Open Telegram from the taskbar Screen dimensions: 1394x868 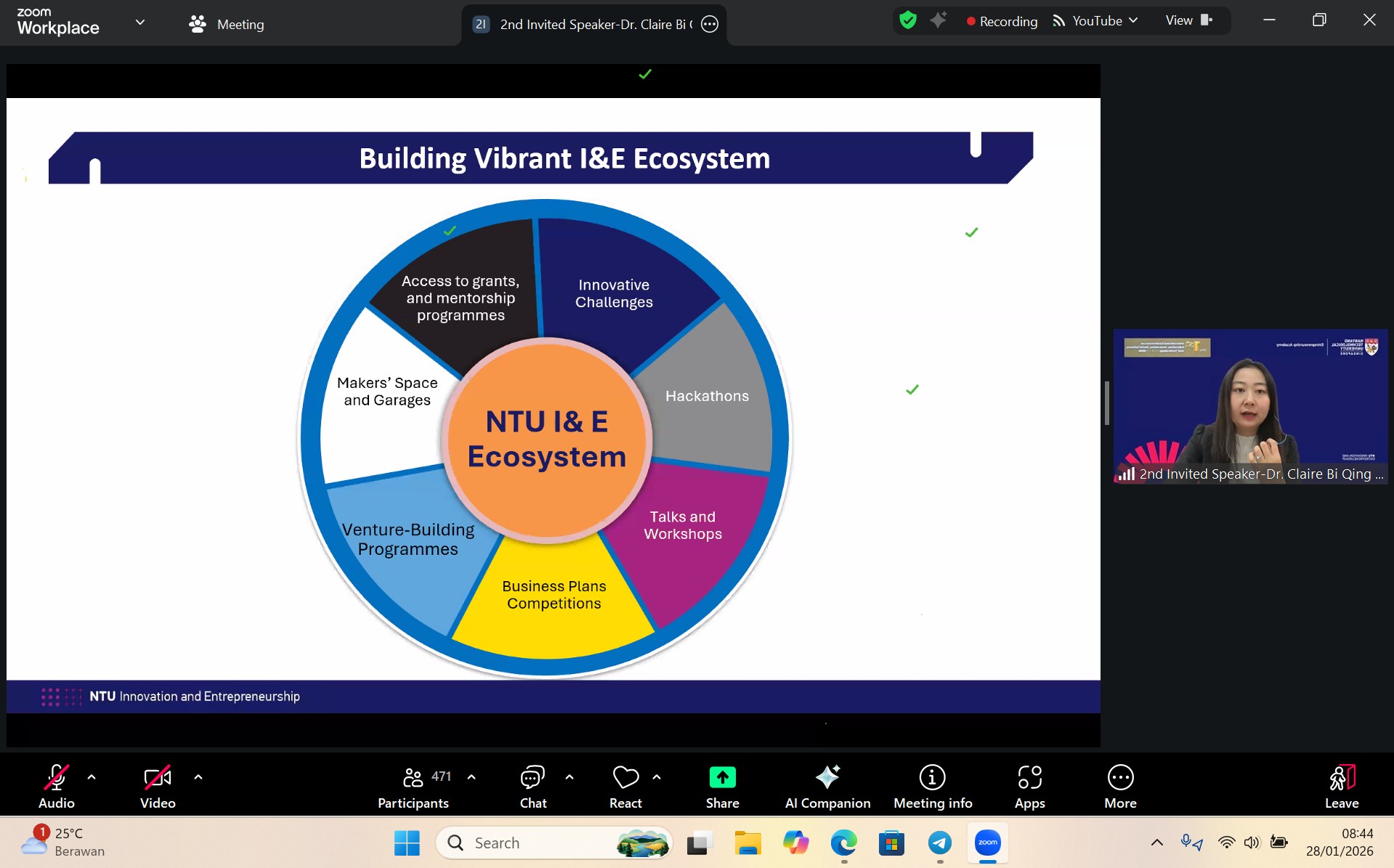coord(939,843)
